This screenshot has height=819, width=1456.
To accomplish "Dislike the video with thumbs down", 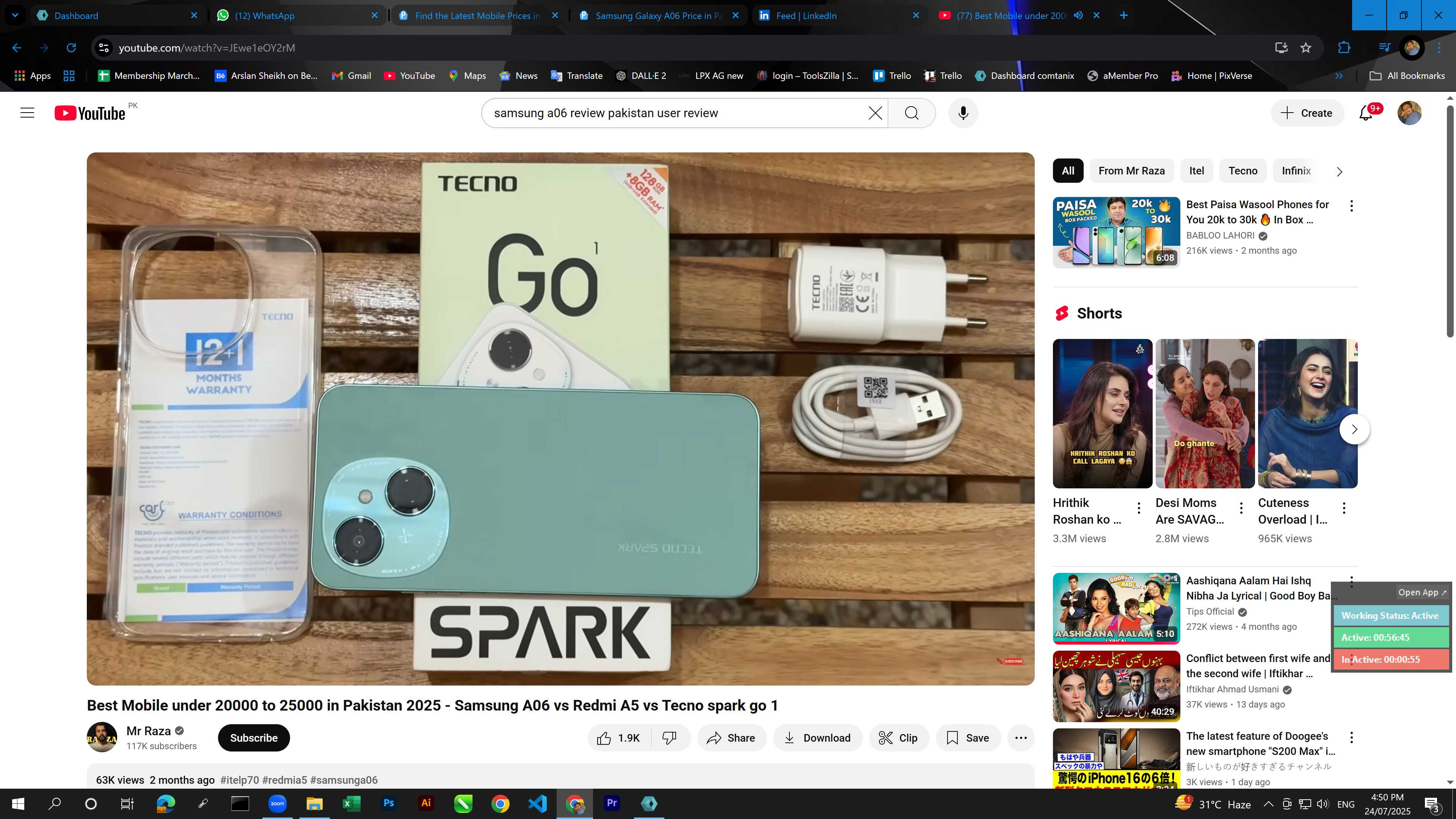I will coord(670,737).
